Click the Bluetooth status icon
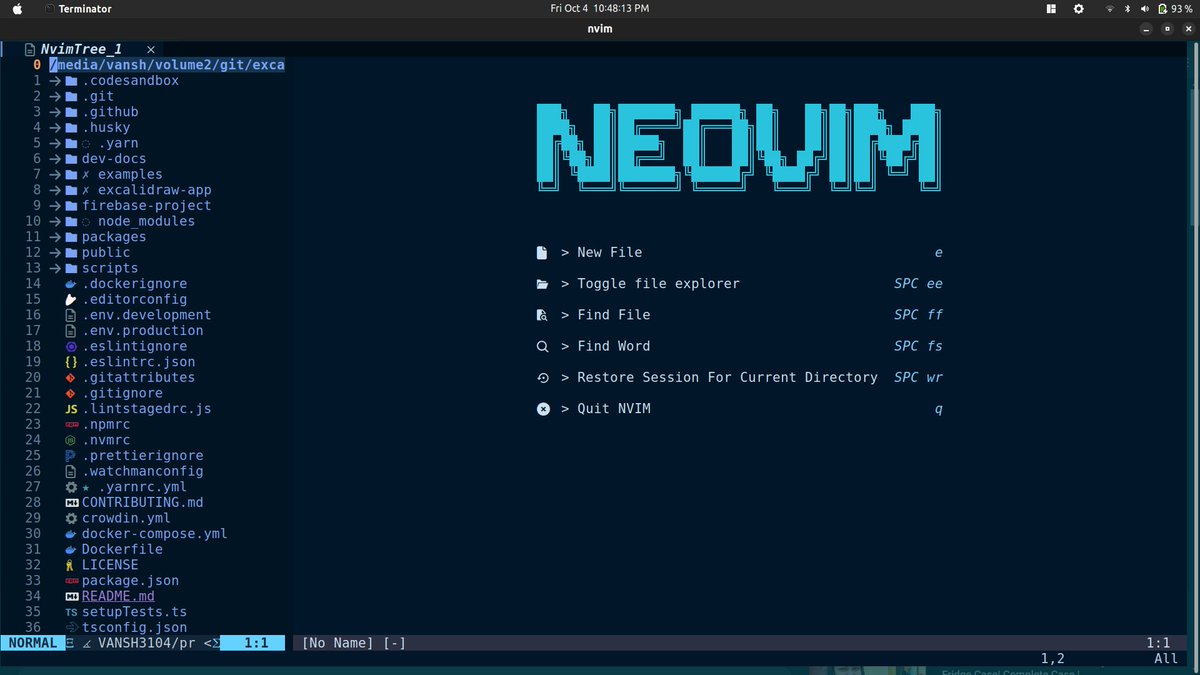 1126,9
